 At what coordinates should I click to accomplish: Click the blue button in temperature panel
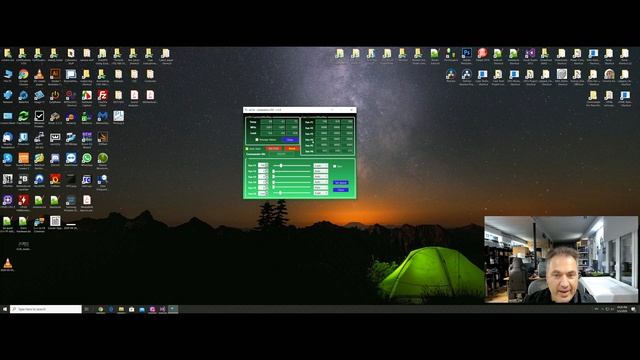290,140
